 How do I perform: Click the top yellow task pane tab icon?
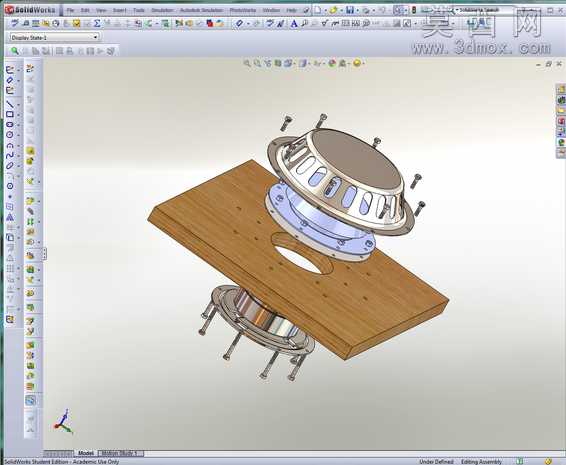click(x=561, y=88)
